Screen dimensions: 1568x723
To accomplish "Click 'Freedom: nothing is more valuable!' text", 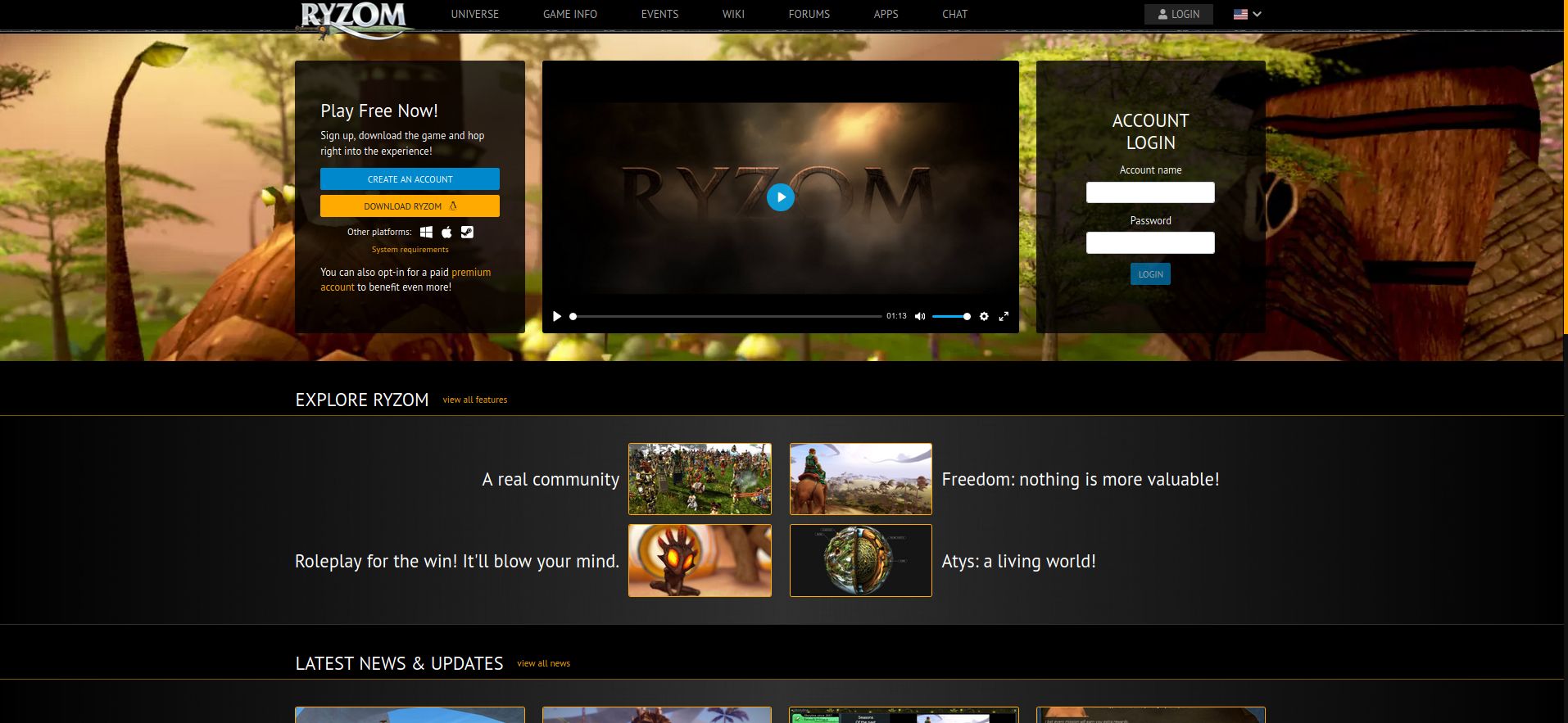I will pos(1081,480).
